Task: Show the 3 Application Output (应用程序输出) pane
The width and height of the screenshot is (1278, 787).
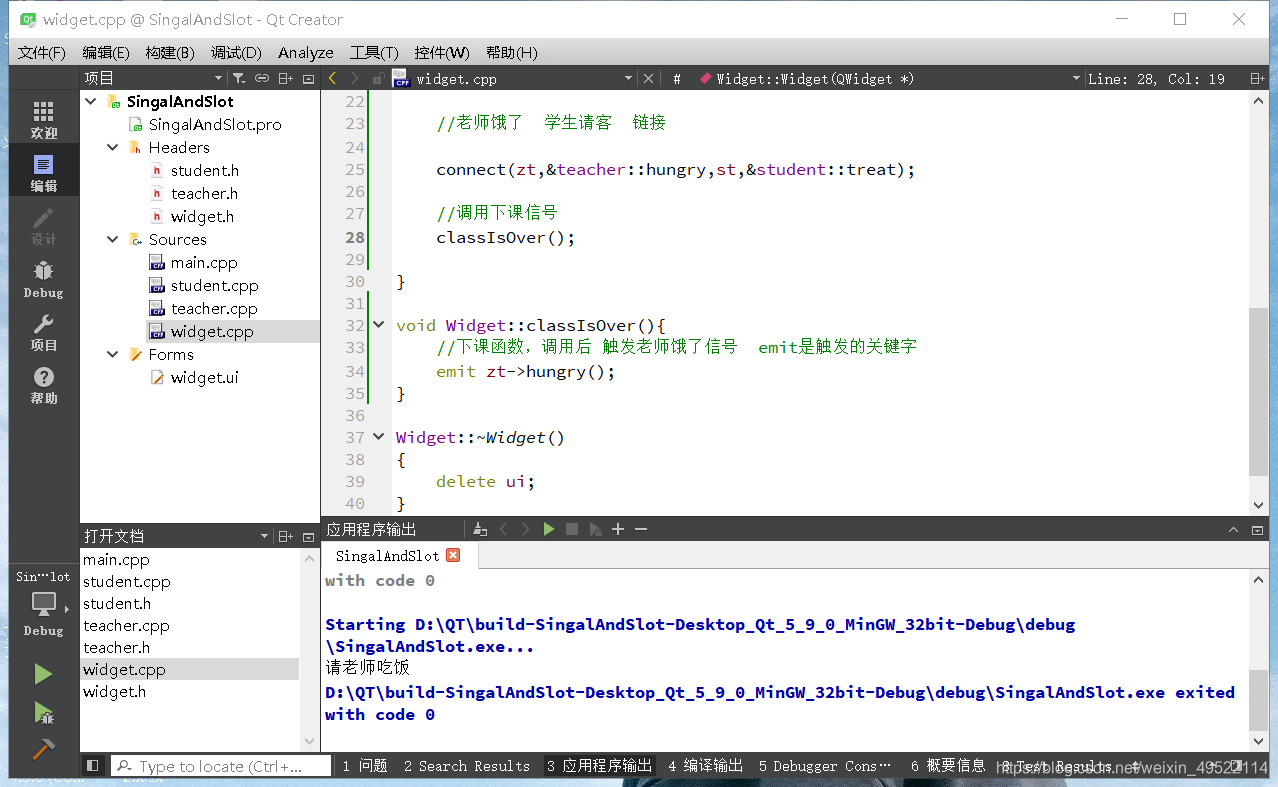Action: 599,766
